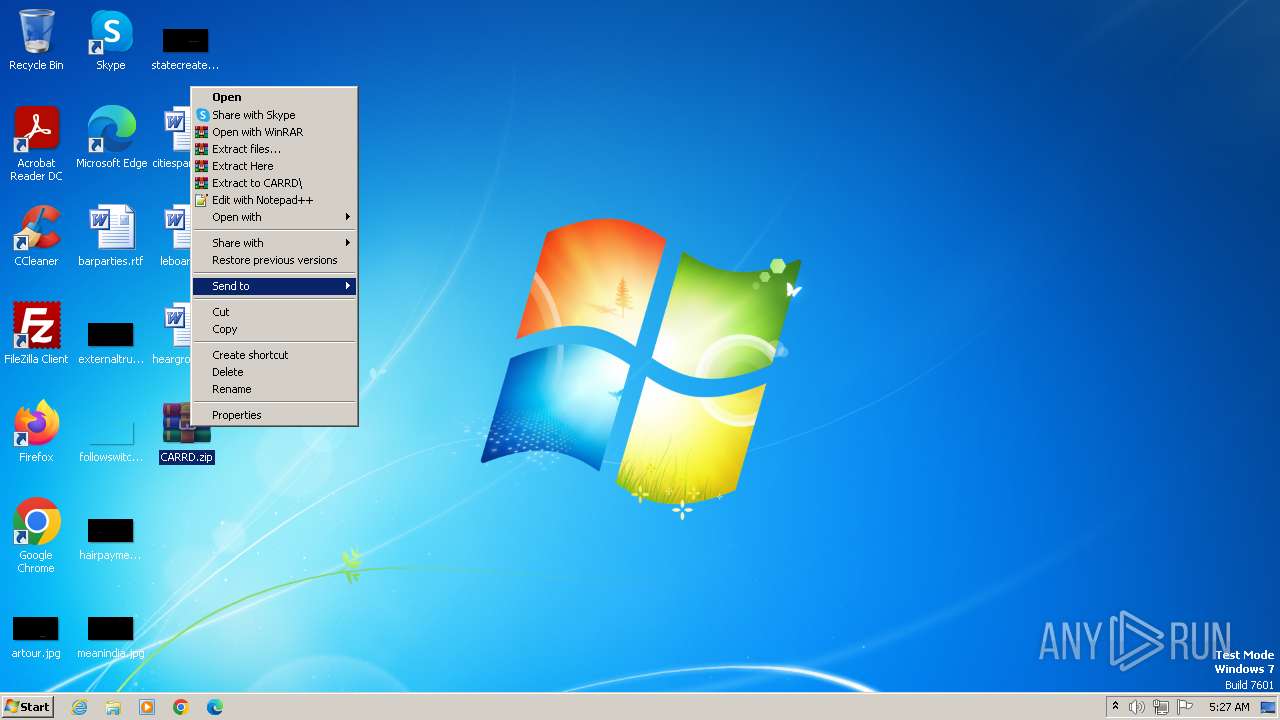Select the Acrobat Reader DC icon

(36, 143)
